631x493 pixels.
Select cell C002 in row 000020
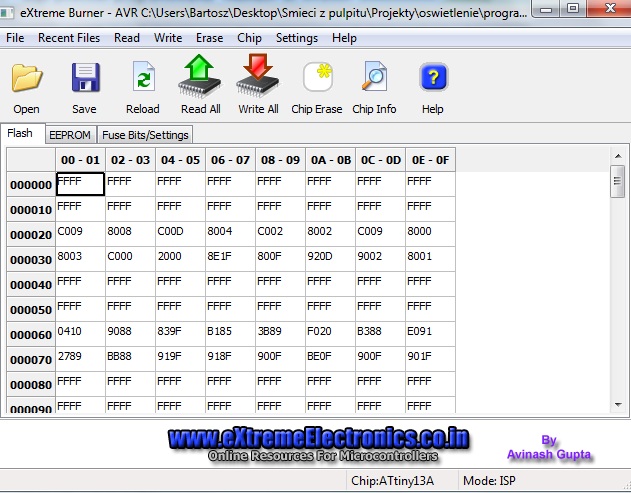click(280, 234)
